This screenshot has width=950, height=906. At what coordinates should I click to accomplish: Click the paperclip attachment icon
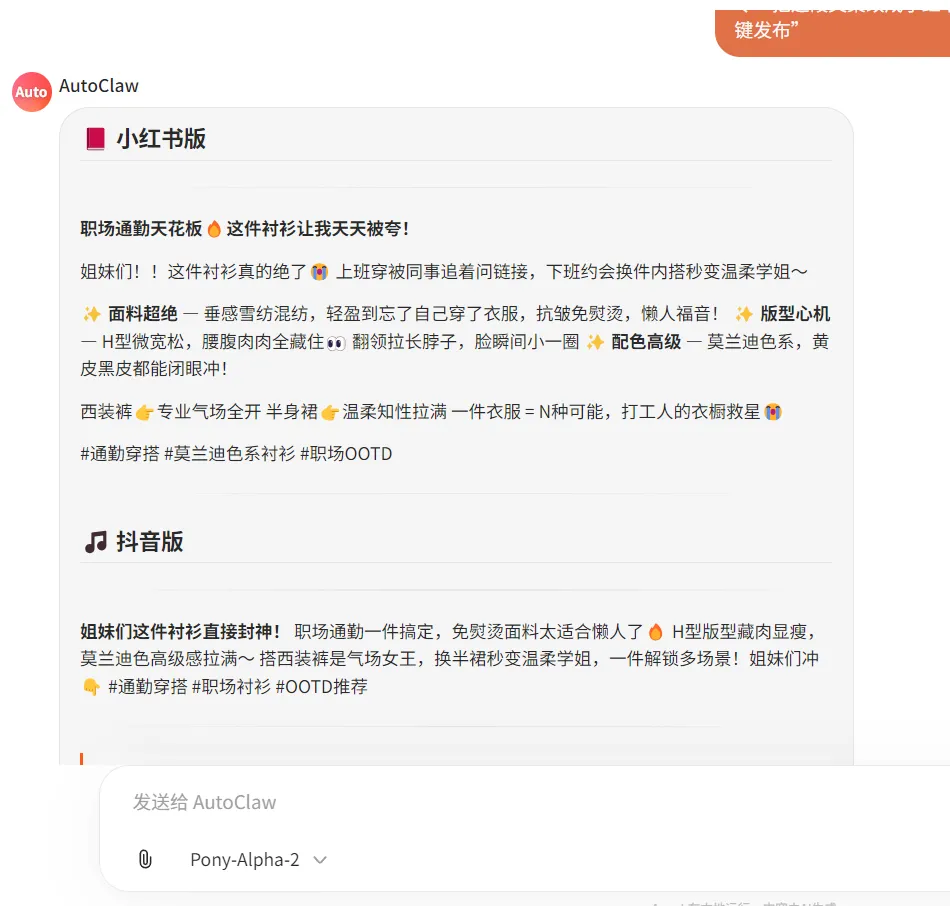point(145,859)
